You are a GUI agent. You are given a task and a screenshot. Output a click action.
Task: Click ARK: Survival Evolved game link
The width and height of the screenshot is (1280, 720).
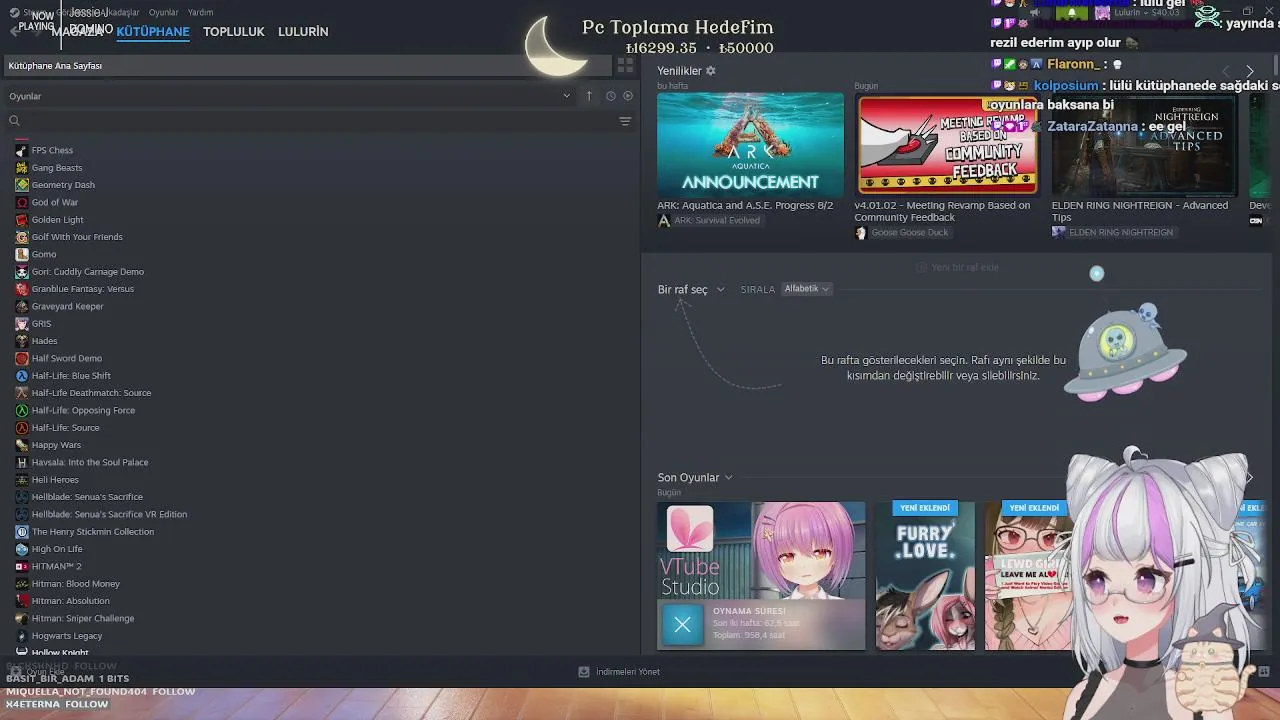click(717, 220)
